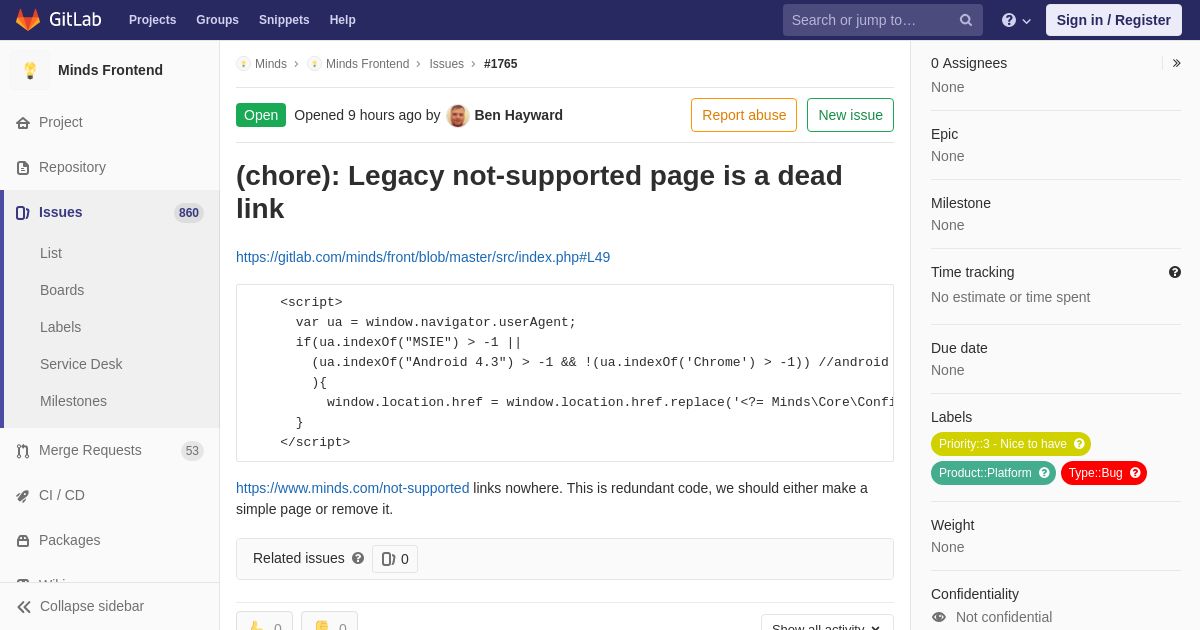Open the Projects top menu
Screen dimensions: 1200x630
[152, 20]
